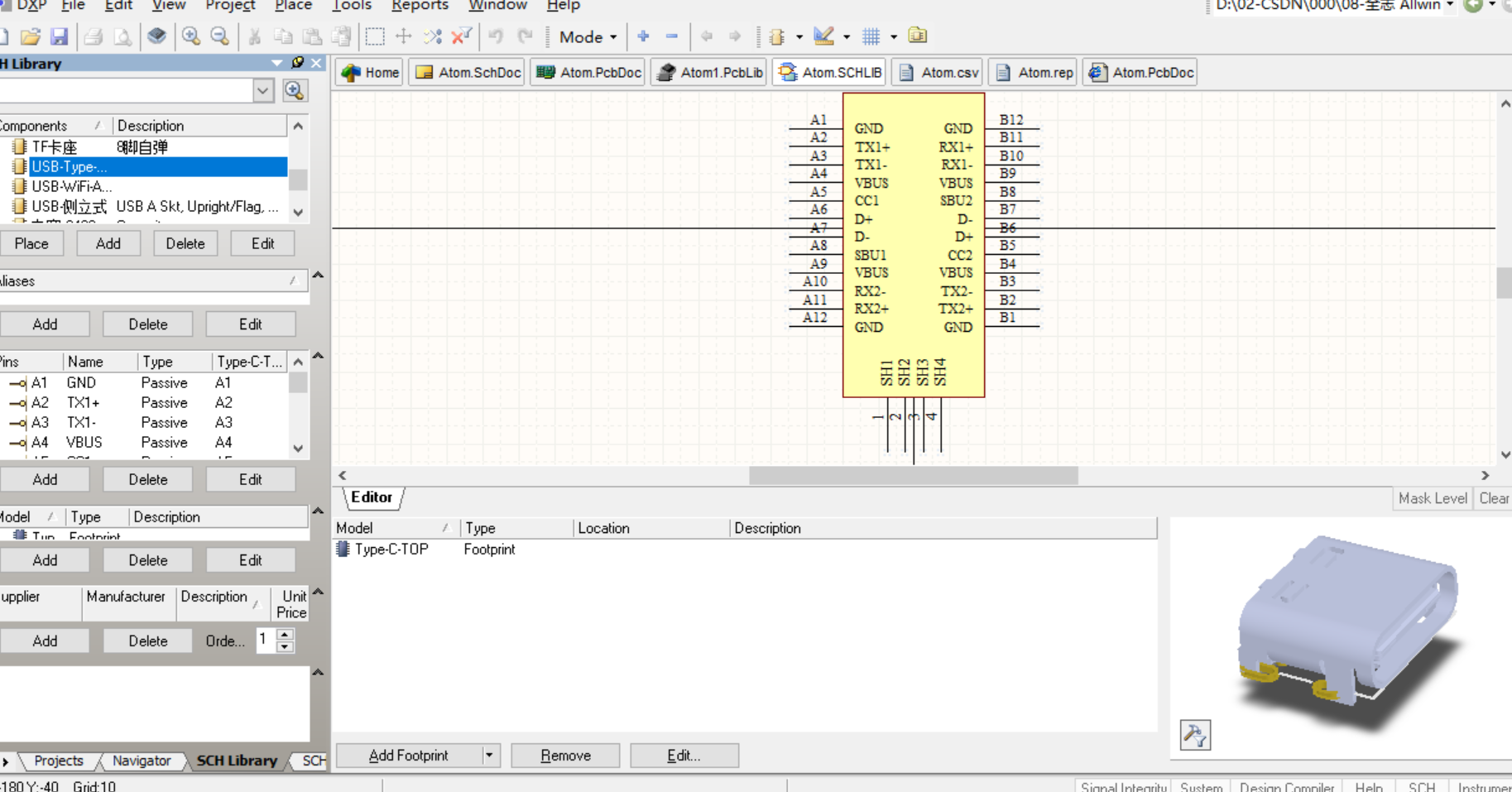Click the Deselect All toolbar icon
The image size is (1512, 792).
(433, 36)
